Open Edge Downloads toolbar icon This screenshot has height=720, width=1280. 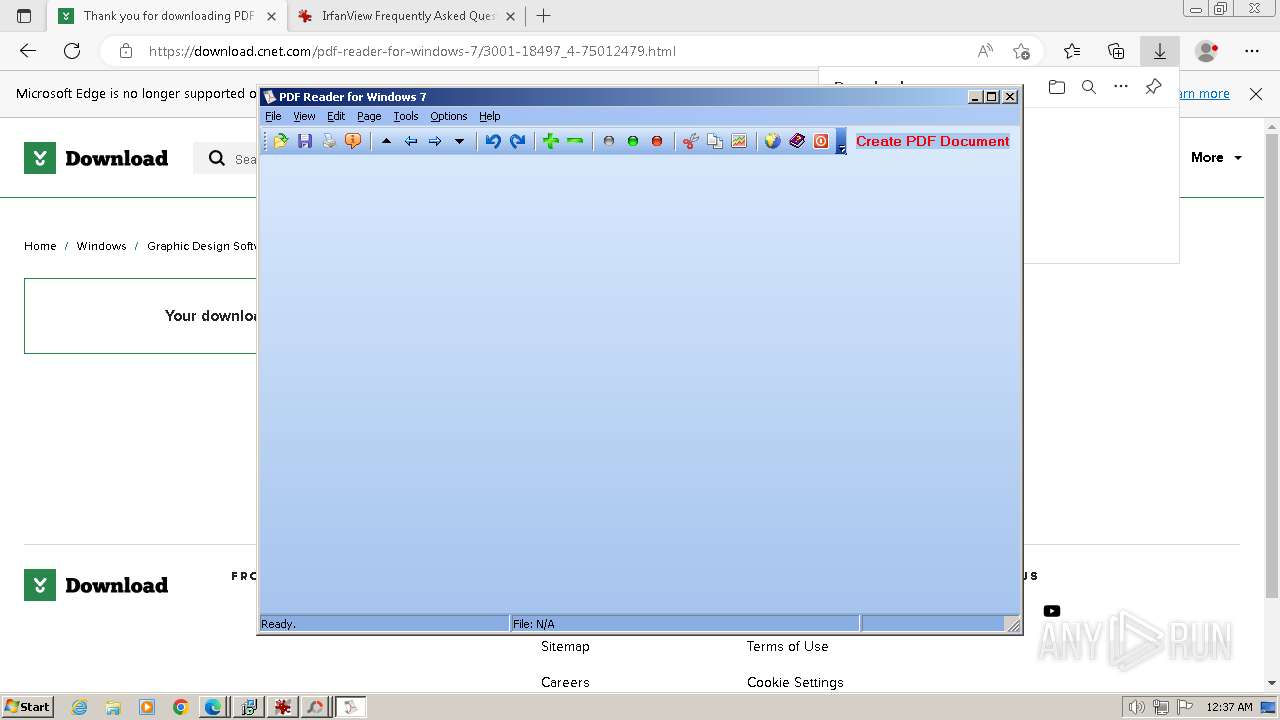[x=1160, y=51]
